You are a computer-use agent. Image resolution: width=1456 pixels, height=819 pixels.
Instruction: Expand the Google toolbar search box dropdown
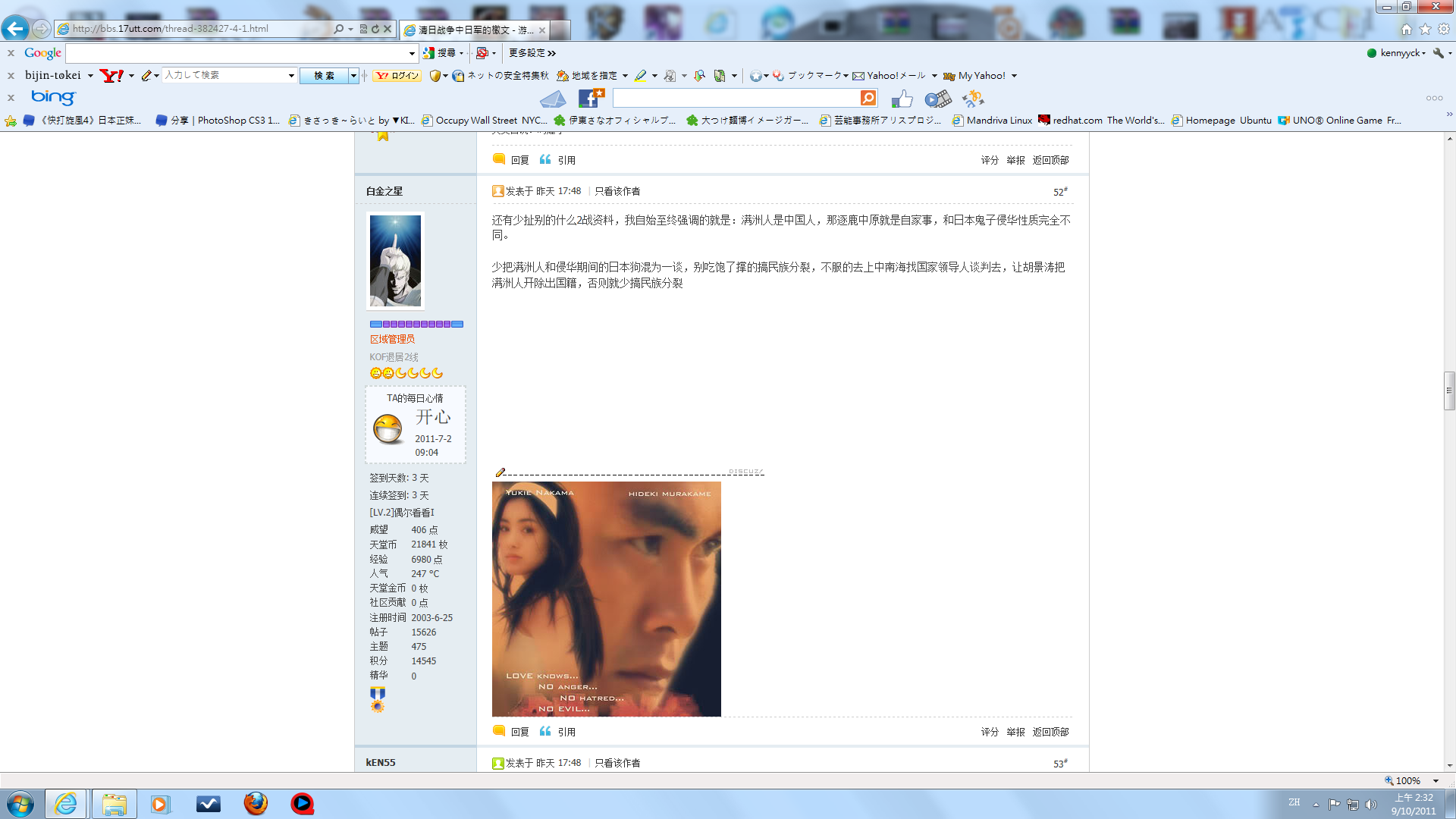(x=412, y=53)
